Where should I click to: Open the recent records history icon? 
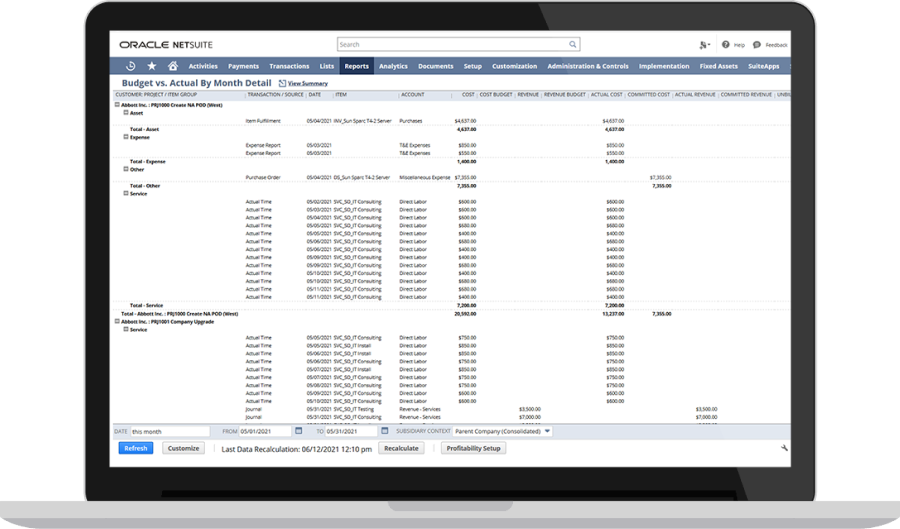click(130, 66)
